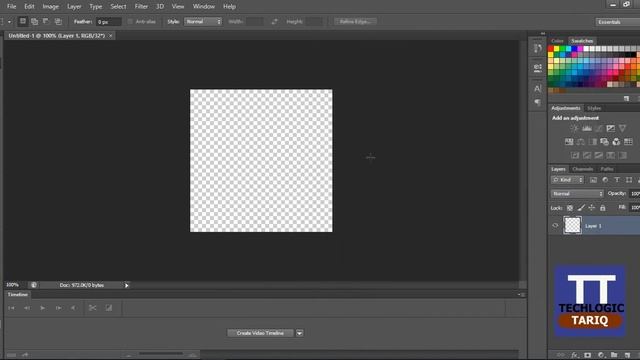Toggle lock transparent pixels
This screenshot has width=640, height=360.
click(570, 208)
